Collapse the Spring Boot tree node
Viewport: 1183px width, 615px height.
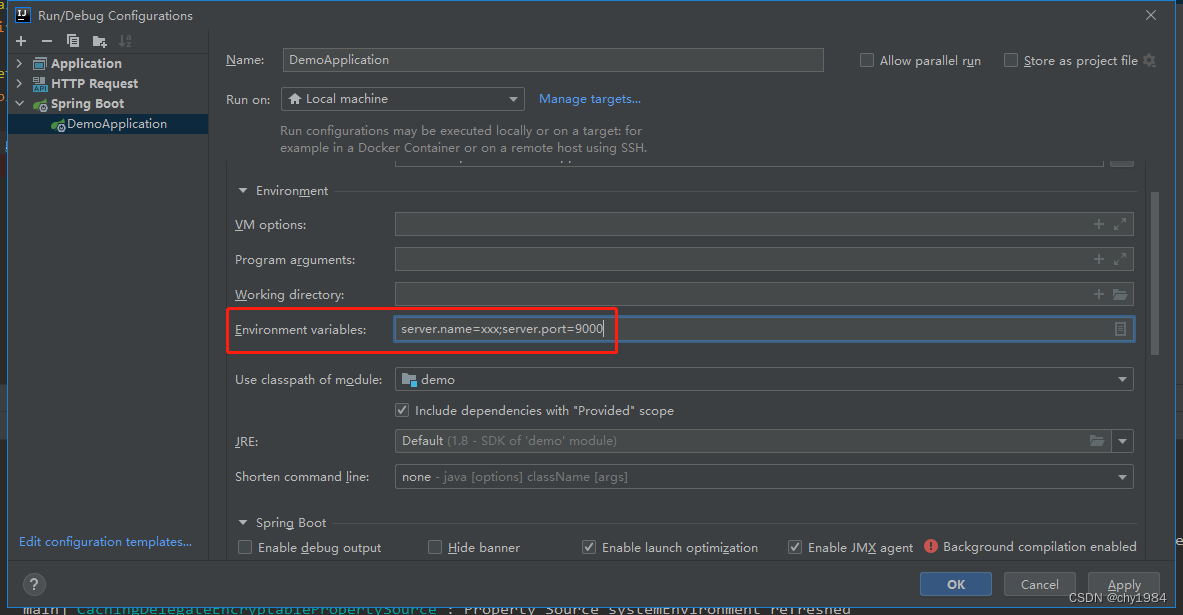[x=18, y=103]
